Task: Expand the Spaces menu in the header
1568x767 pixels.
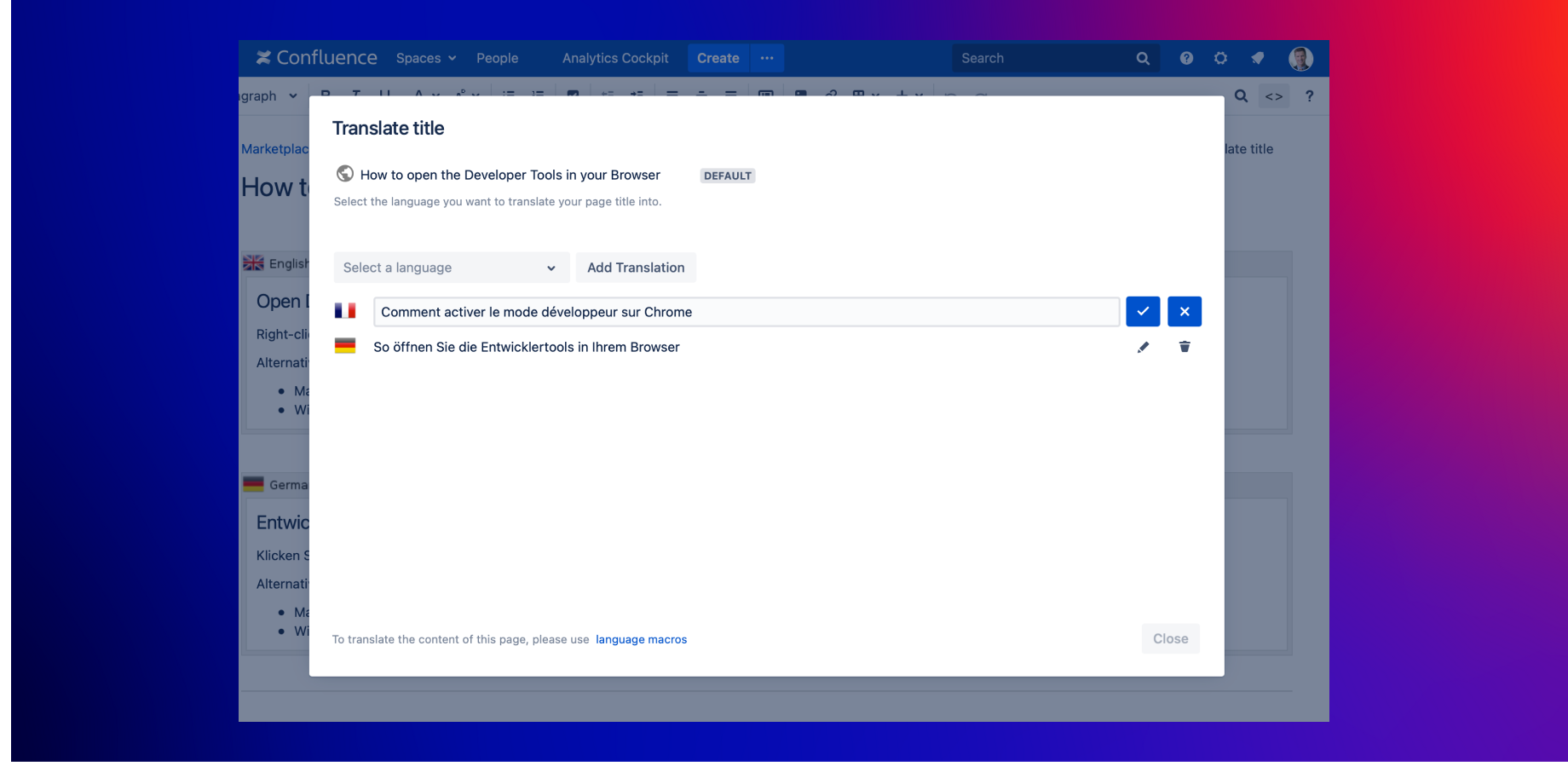Action: click(x=426, y=58)
